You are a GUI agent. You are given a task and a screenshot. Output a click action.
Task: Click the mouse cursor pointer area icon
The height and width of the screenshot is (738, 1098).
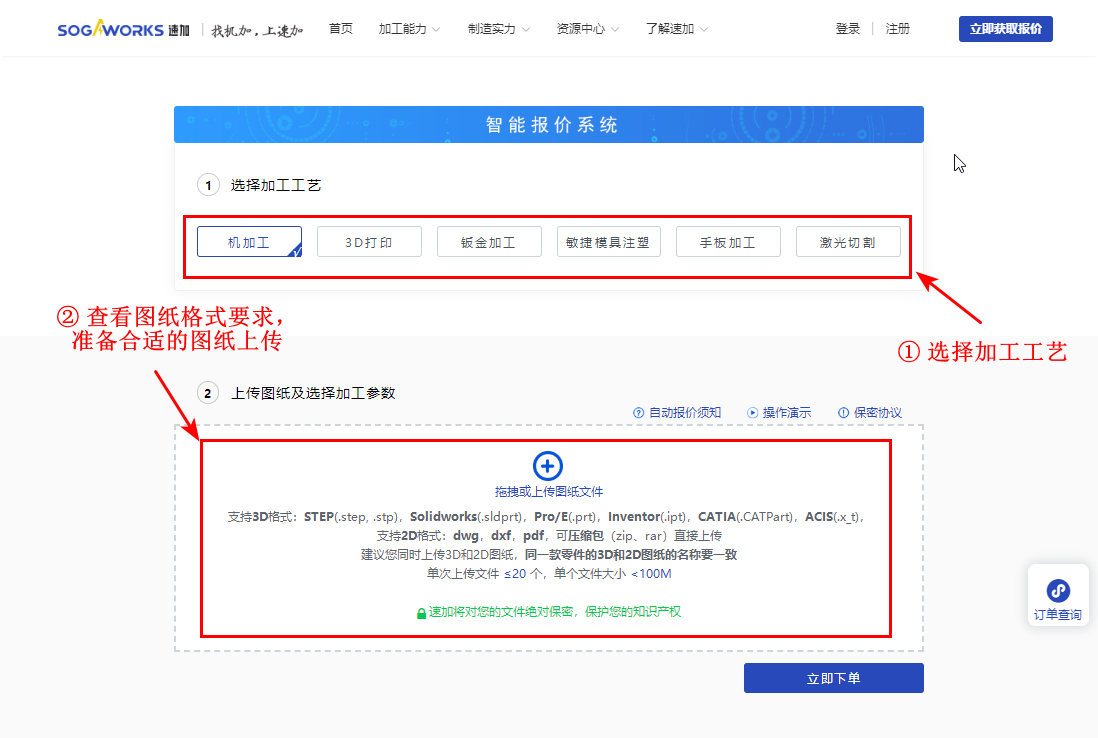957,162
